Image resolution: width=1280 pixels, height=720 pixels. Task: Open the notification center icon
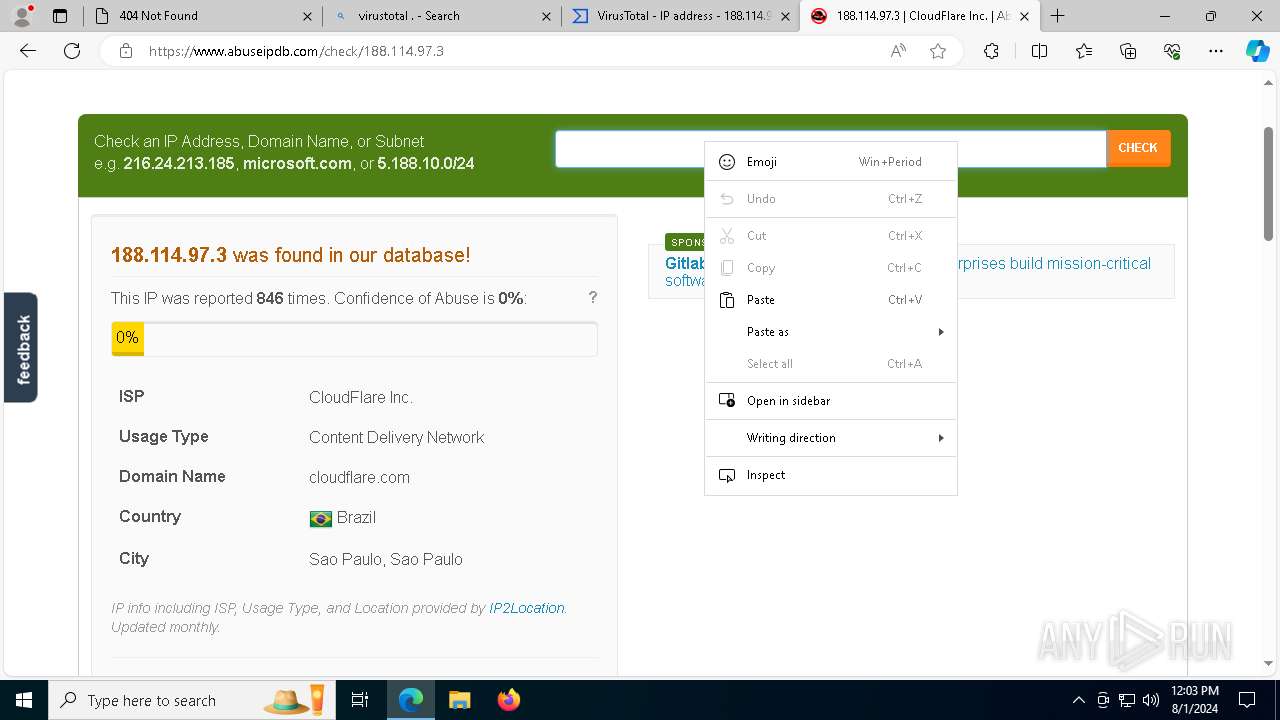pos(1247,700)
